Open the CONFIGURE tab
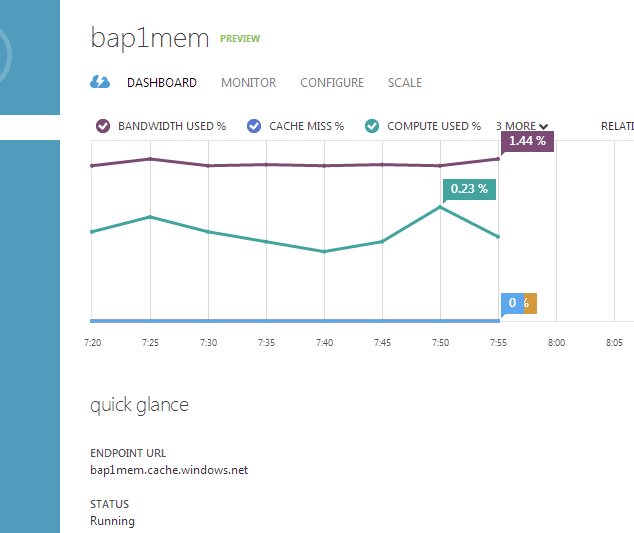The height and width of the screenshot is (533, 634). [x=332, y=82]
